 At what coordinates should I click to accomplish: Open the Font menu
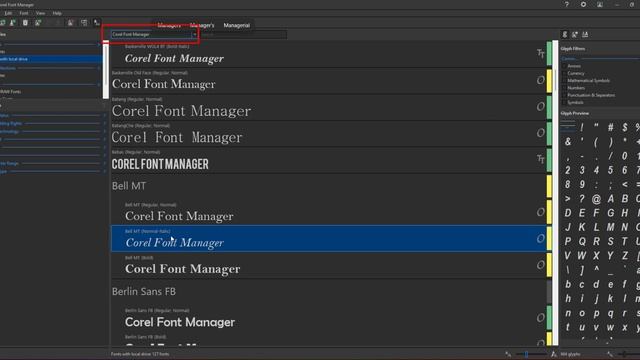[x=24, y=13]
